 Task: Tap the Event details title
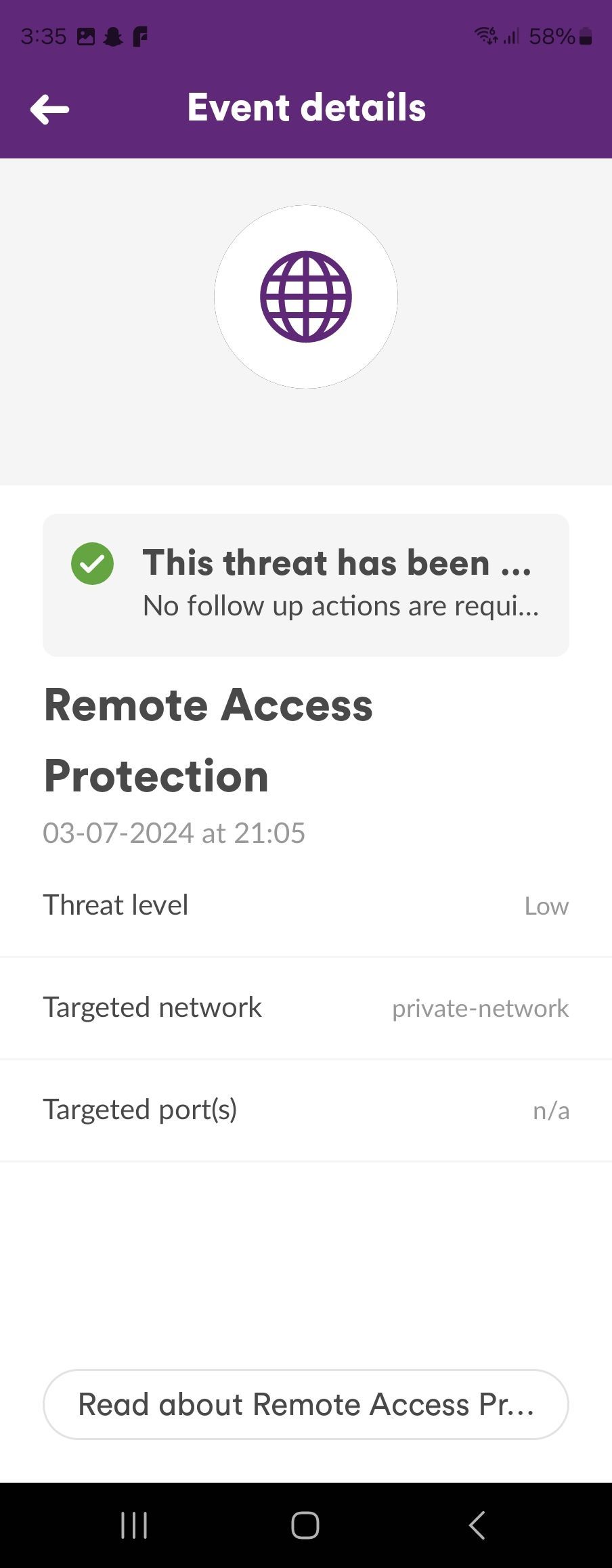point(307,108)
